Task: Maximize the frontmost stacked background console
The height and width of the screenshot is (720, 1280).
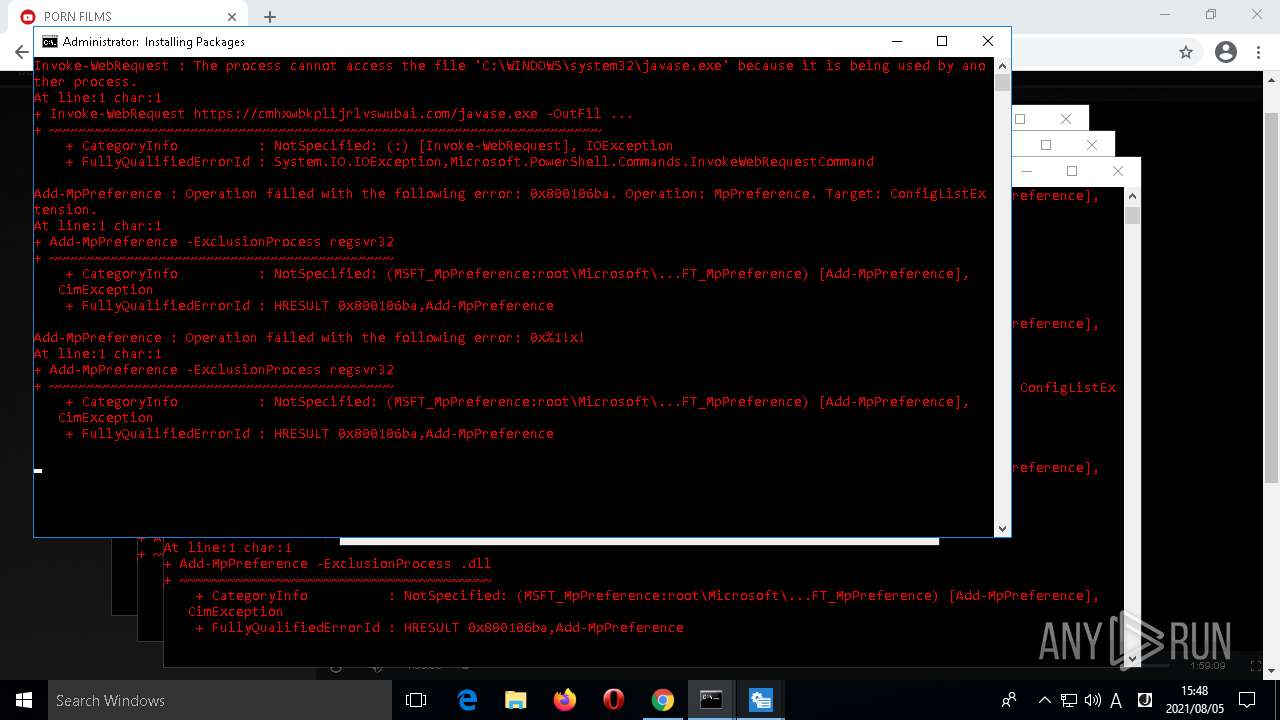Action: tap(1072, 171)
